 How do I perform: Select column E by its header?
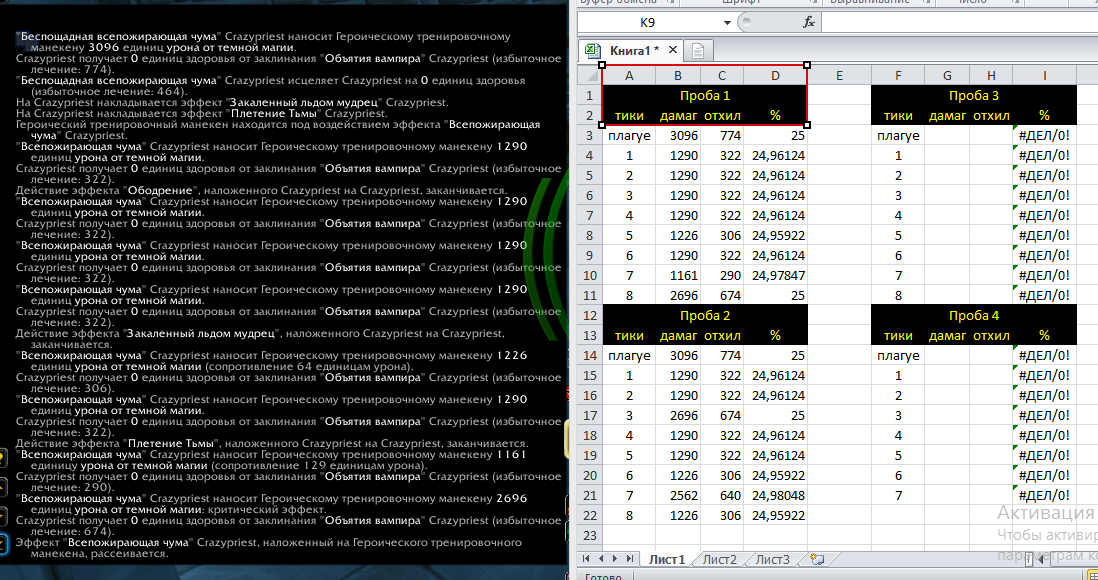(839, 75)
